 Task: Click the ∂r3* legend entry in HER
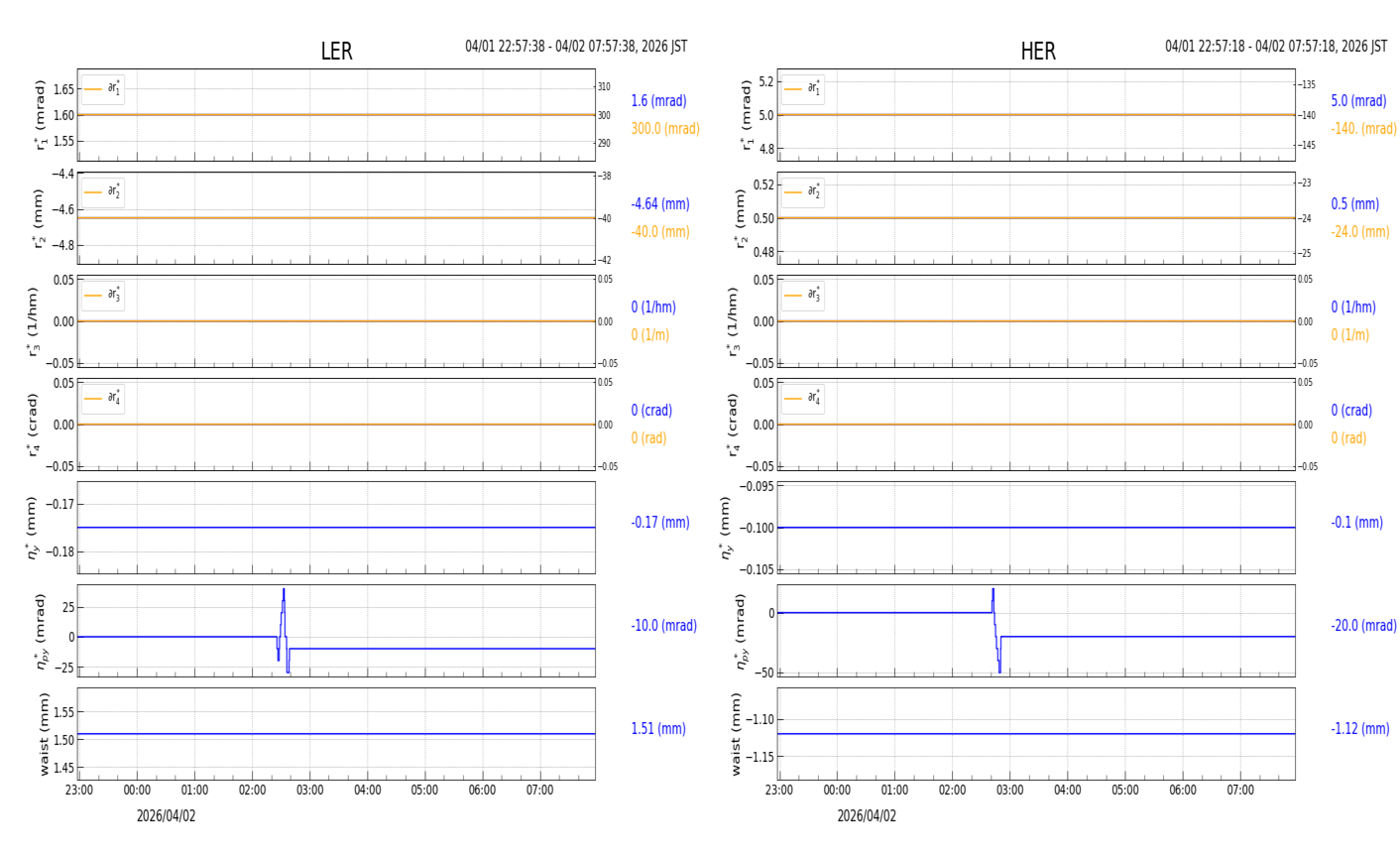click(802, 296)
